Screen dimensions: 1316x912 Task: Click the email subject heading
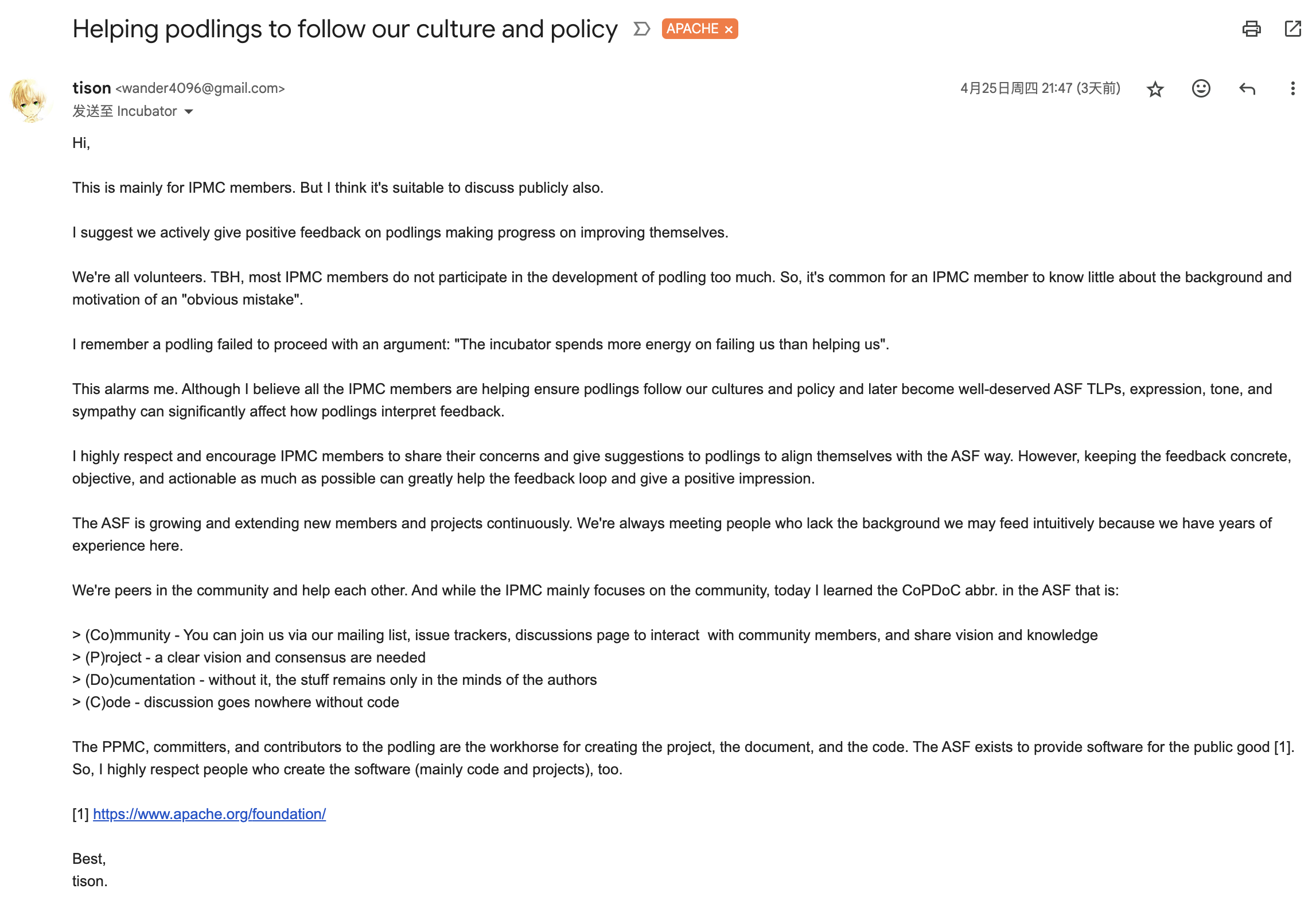[345, 29]
